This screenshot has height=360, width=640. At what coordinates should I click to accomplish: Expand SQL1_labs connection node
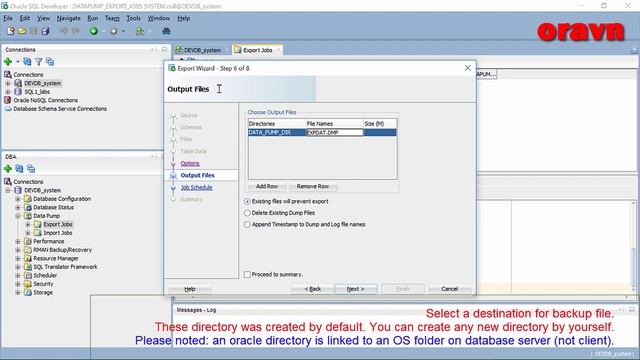coord(8,92)
